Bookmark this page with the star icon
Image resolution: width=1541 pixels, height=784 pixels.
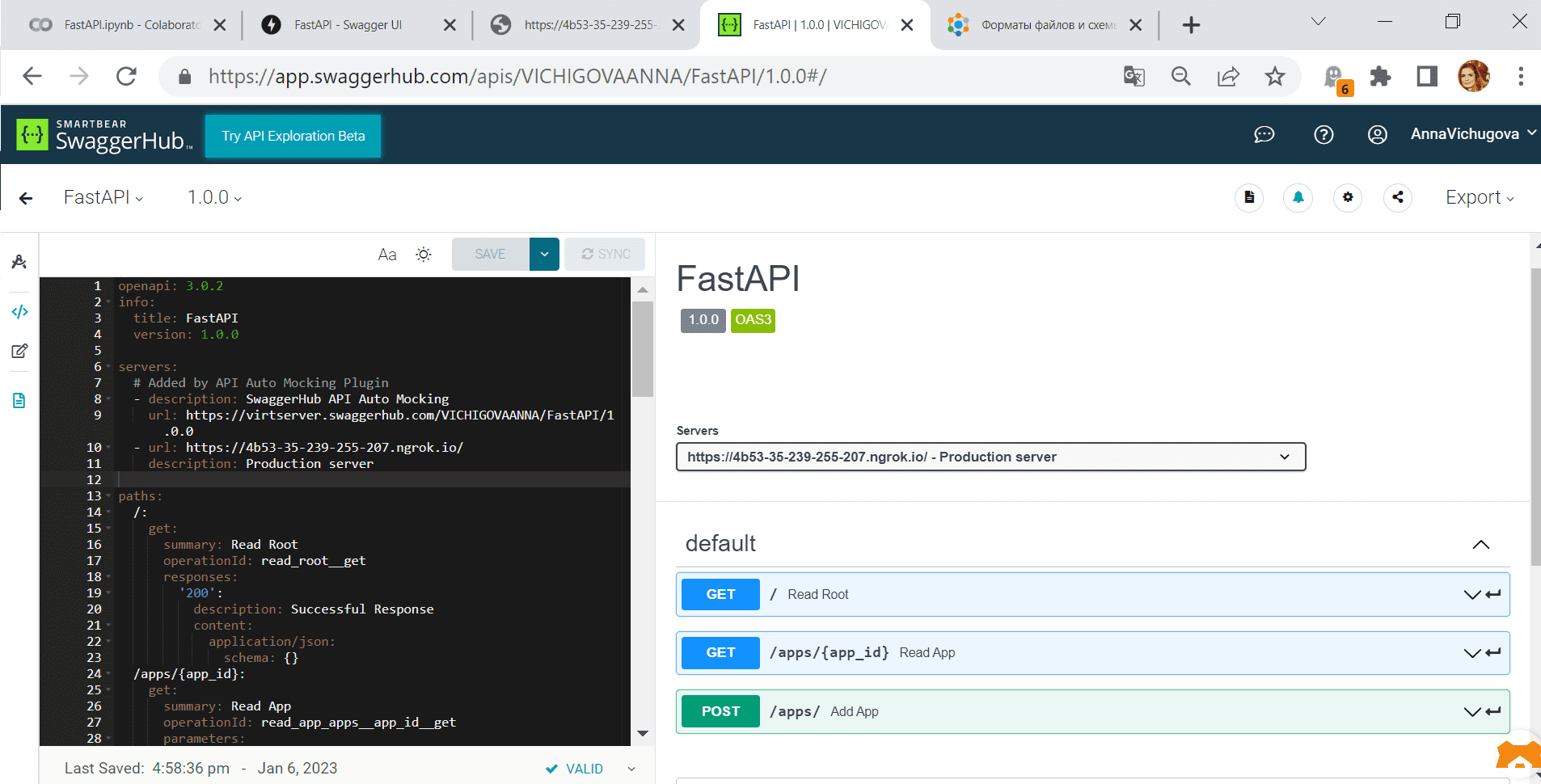tap(1275, 76)
